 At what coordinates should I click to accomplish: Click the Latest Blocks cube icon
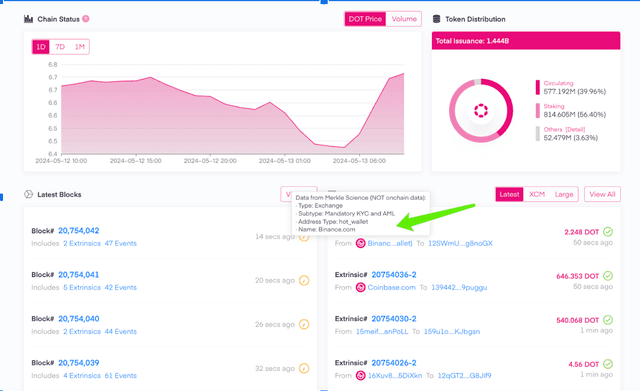pos(28,194)
